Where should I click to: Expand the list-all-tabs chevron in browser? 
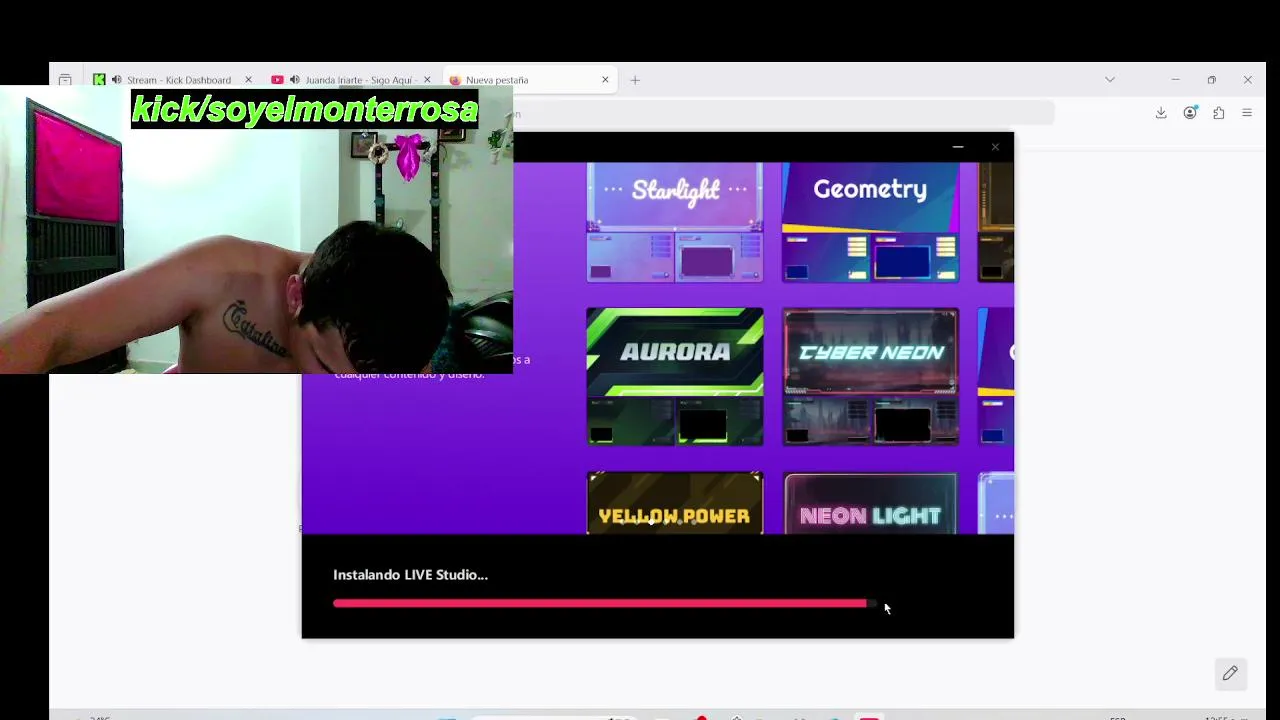point(1110,79)
